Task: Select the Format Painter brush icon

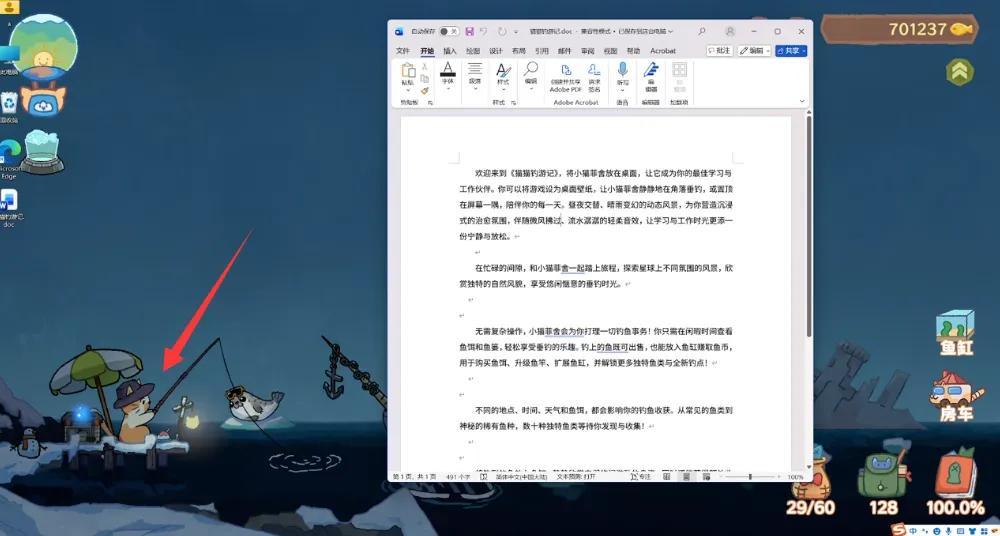Action: click(x=425, y=90)
